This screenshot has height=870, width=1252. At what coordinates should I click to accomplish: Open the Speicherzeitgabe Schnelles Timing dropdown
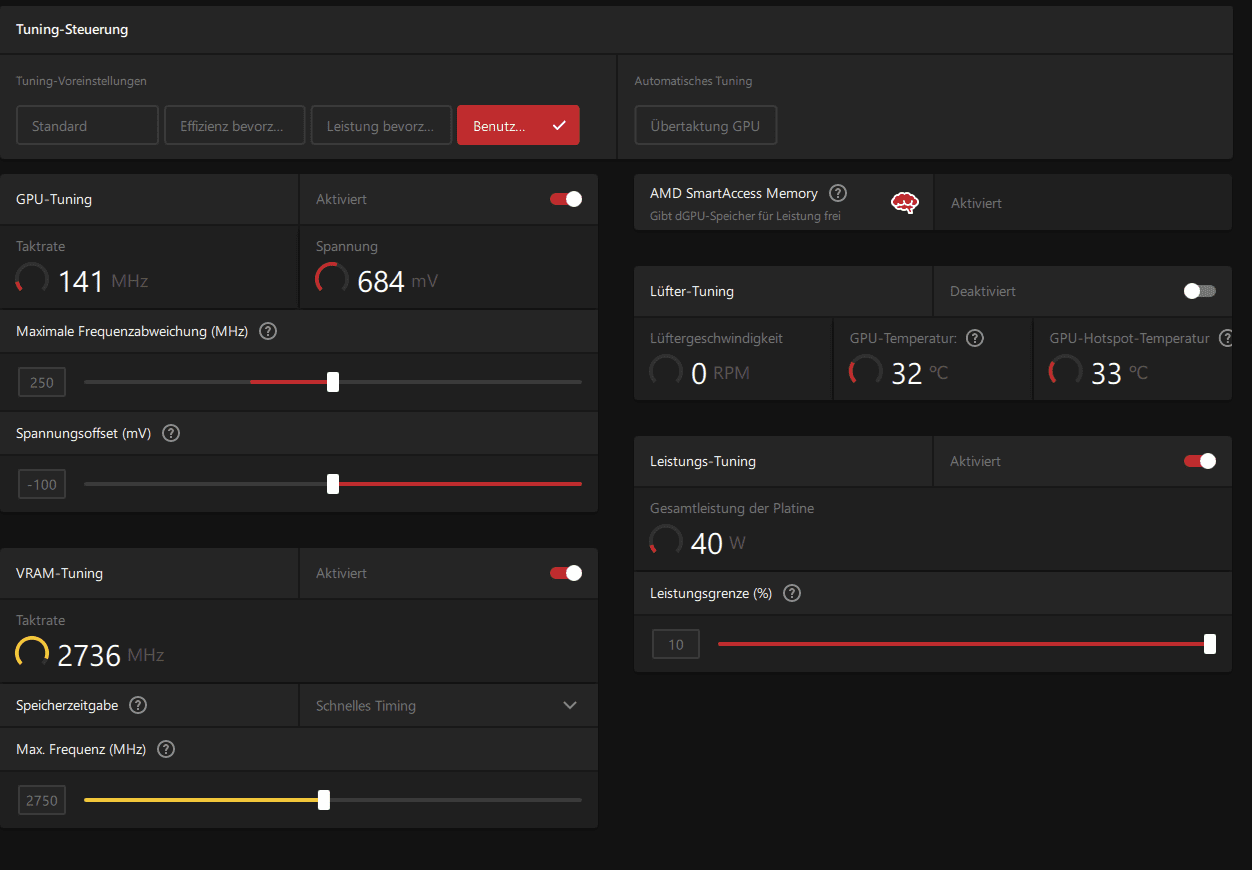(x=448, y=705)
